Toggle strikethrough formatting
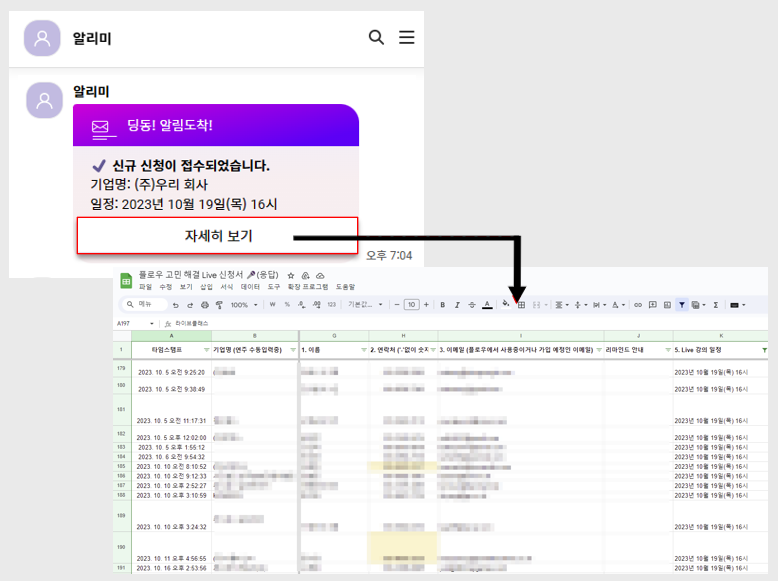 coord(472,305)
